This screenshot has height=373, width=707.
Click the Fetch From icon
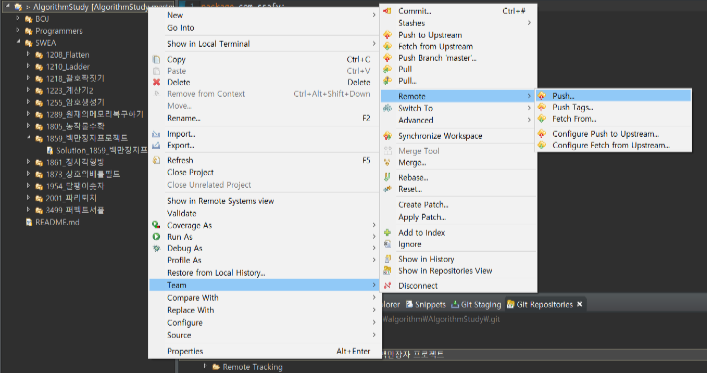coord(542,119)
